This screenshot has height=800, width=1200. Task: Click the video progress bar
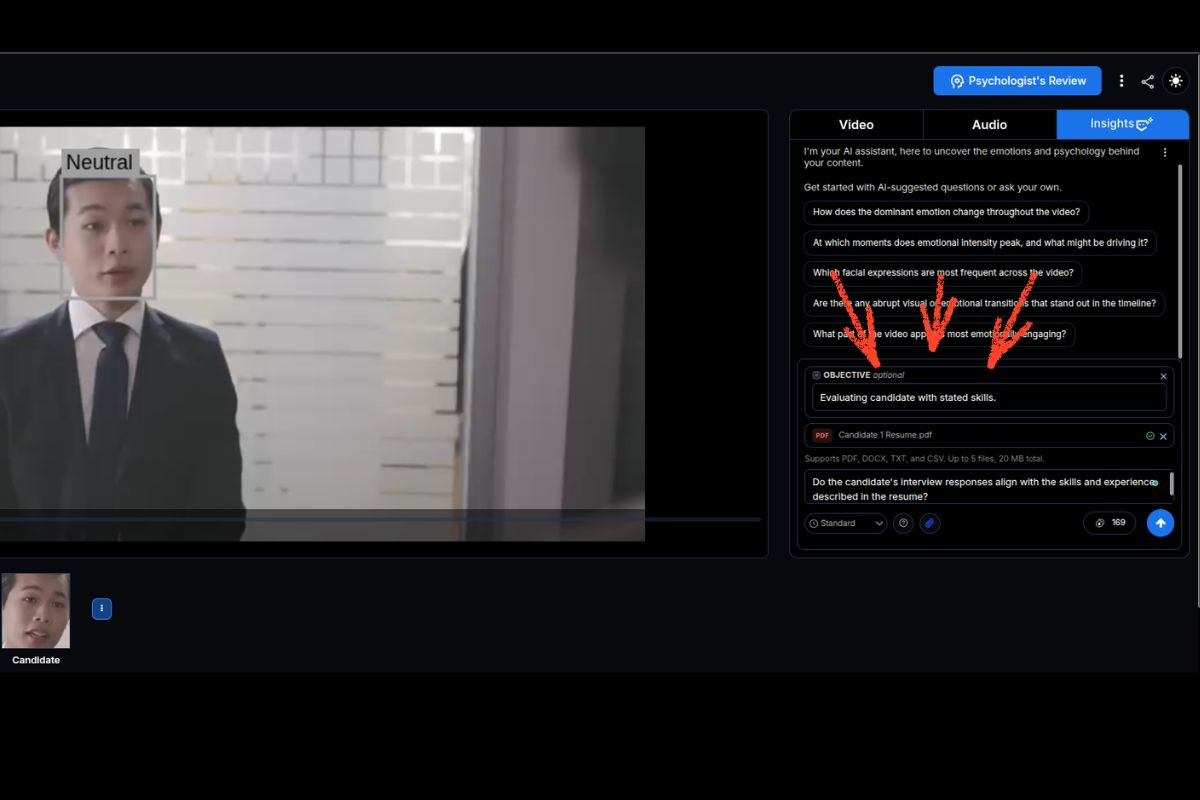[380, 519]
